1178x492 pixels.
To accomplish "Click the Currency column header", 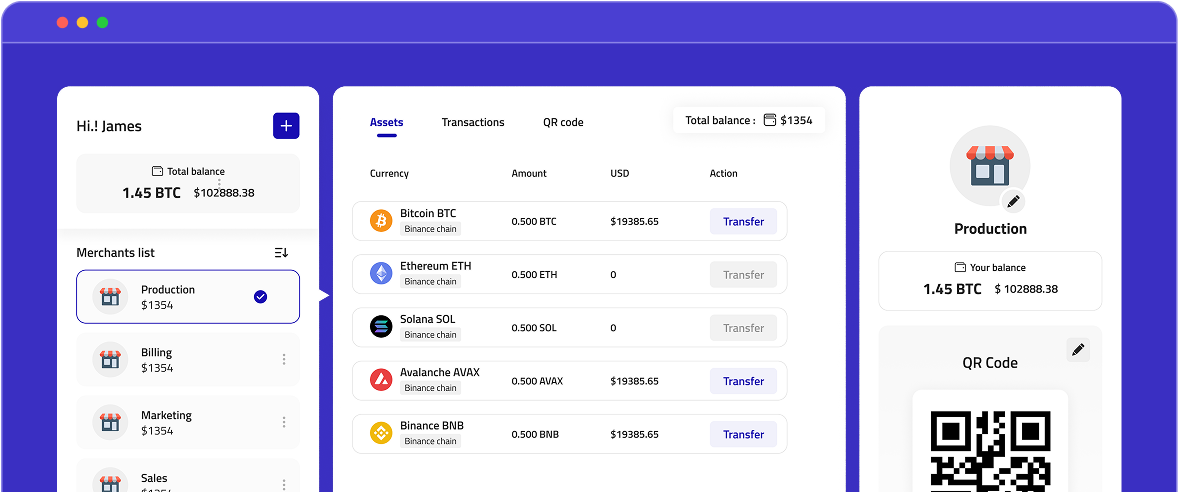I will (389, 174).
